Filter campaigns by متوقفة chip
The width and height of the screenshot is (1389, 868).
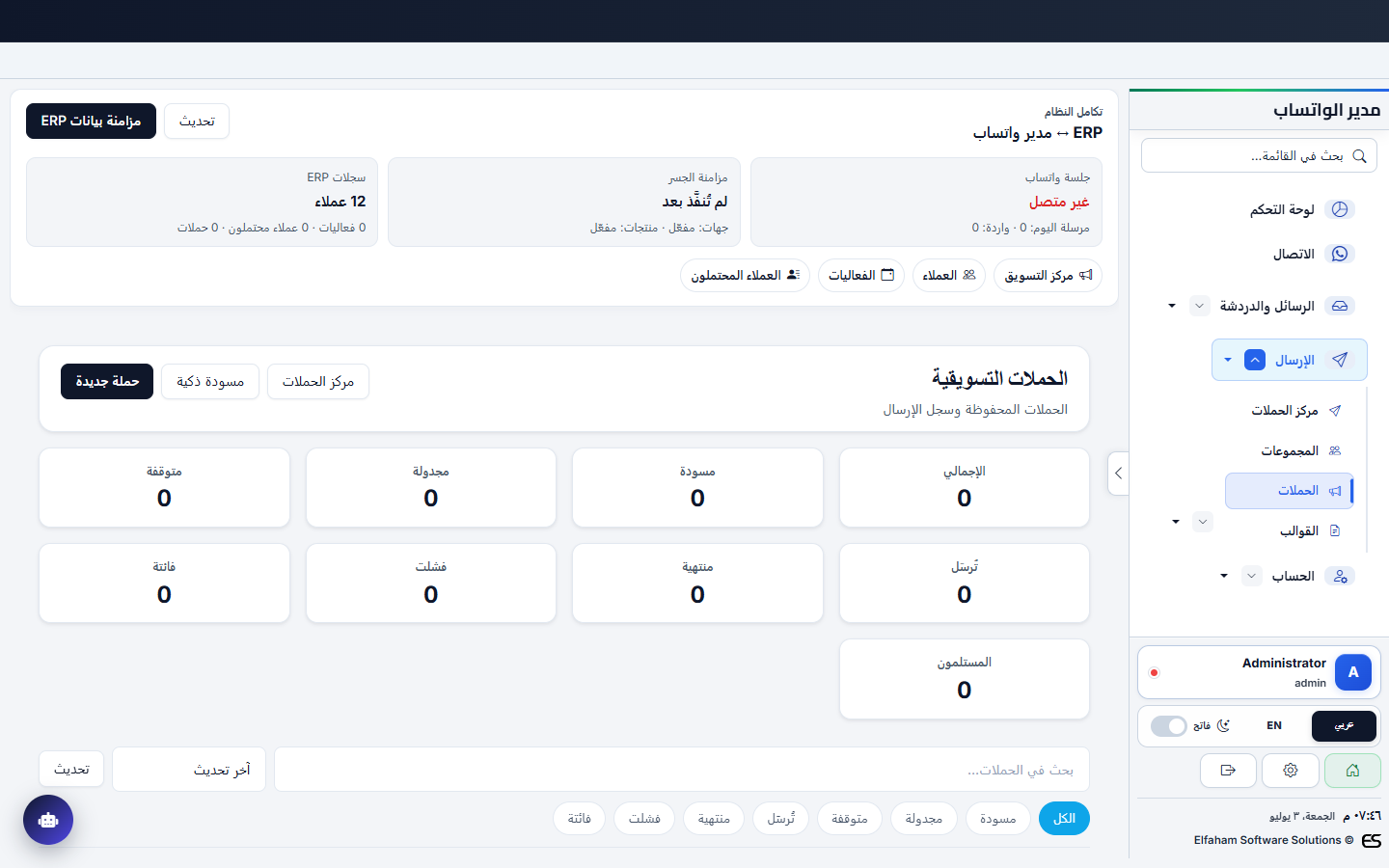pos(850,819)
